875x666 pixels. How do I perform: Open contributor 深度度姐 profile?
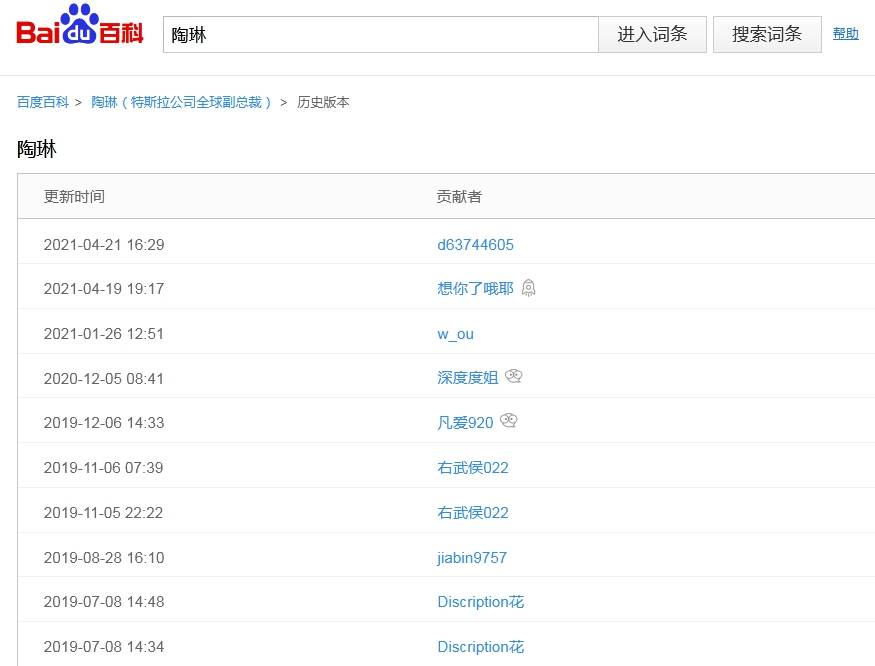[467, 378]
